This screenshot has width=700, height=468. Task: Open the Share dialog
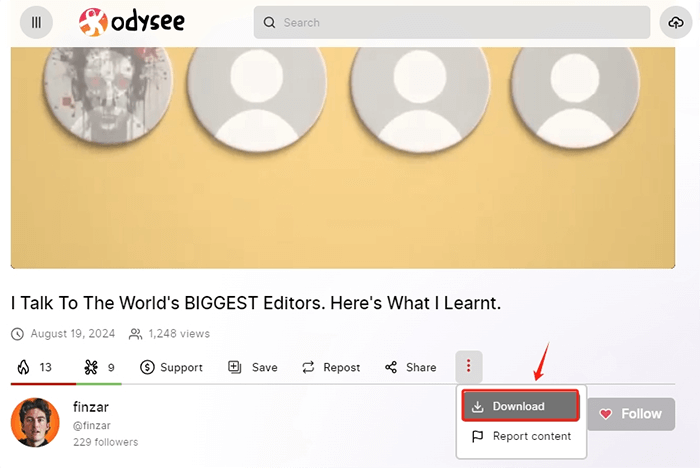tap(410, 367)
